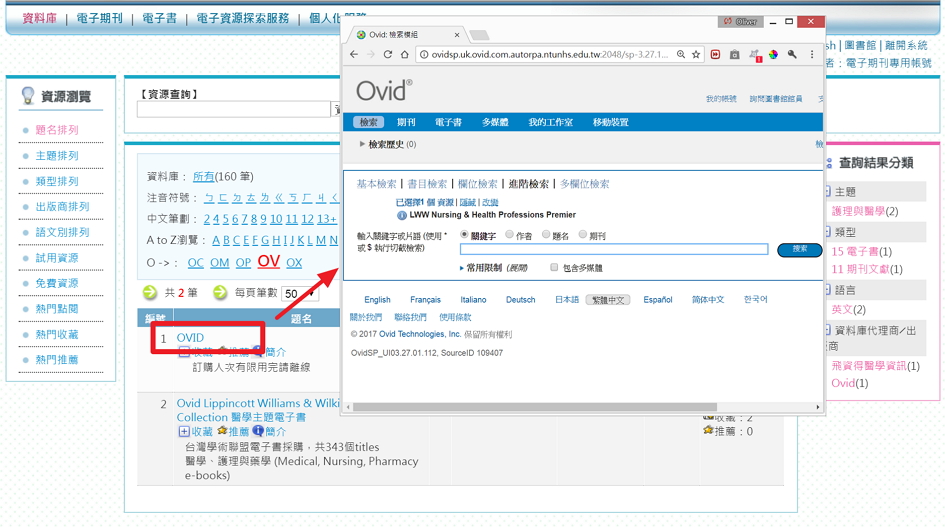Image resolution: width=945 pixels, height=527 pixels.
Task: Open the red fast-forward extension icon
Action: pos(715,54)
